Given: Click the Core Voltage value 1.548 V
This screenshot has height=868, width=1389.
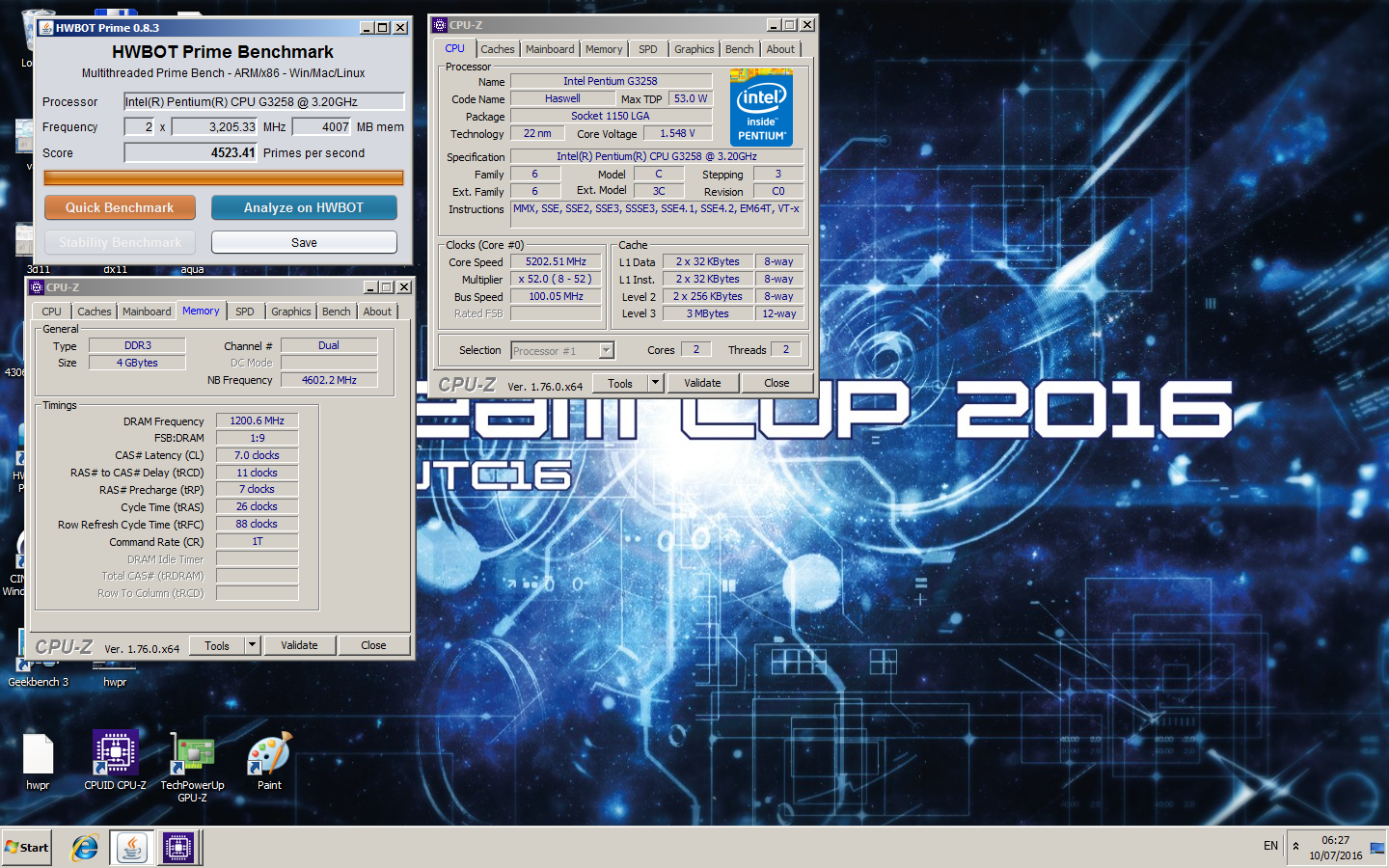Looking at the screenshot, I should 677,133.
